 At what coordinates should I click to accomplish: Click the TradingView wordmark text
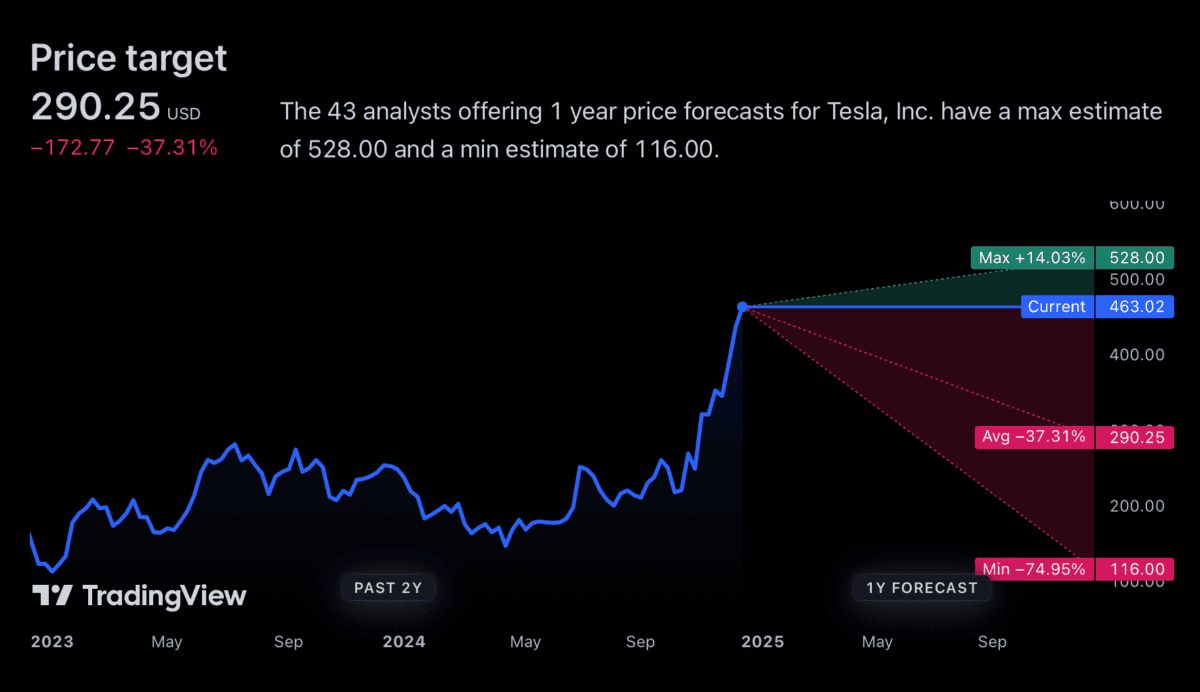(164, 596)
